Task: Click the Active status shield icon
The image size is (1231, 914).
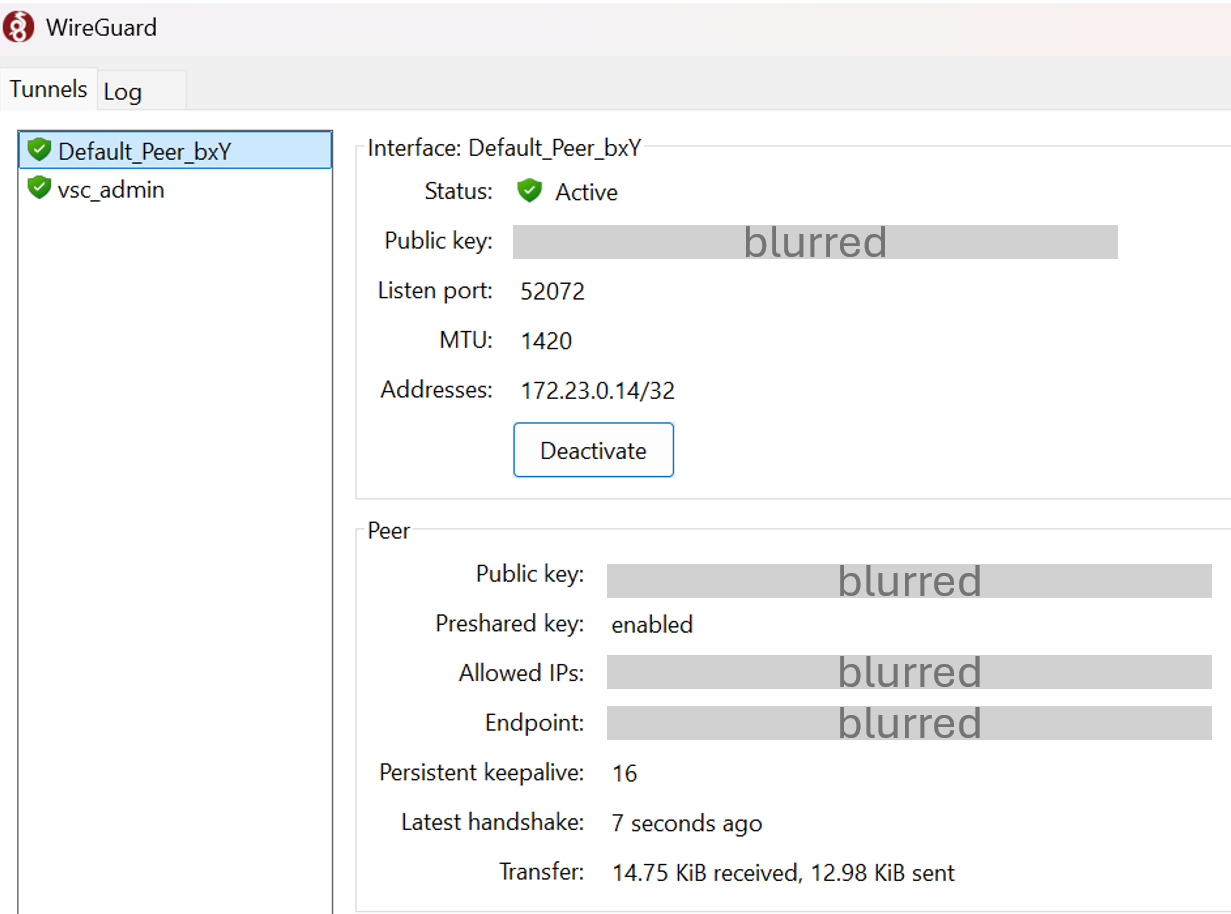Action: (x=530, y=191)
